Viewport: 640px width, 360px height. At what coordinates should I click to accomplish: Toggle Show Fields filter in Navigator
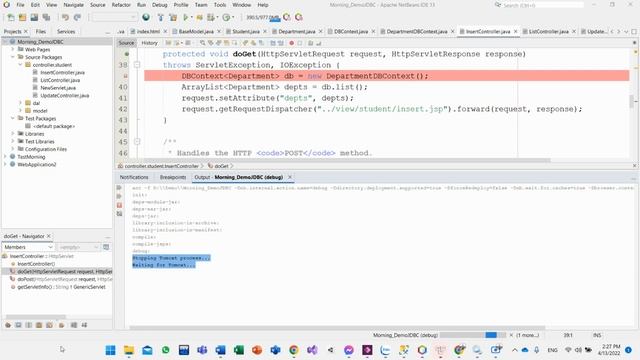tap(18, 325)
